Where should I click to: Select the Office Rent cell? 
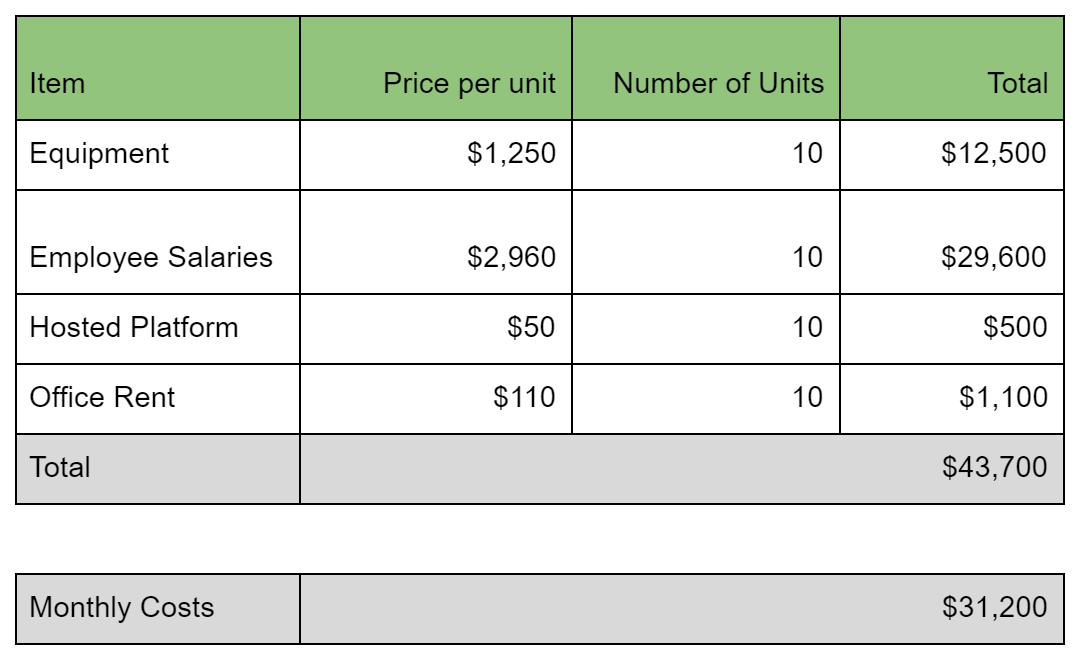[158, 399]
